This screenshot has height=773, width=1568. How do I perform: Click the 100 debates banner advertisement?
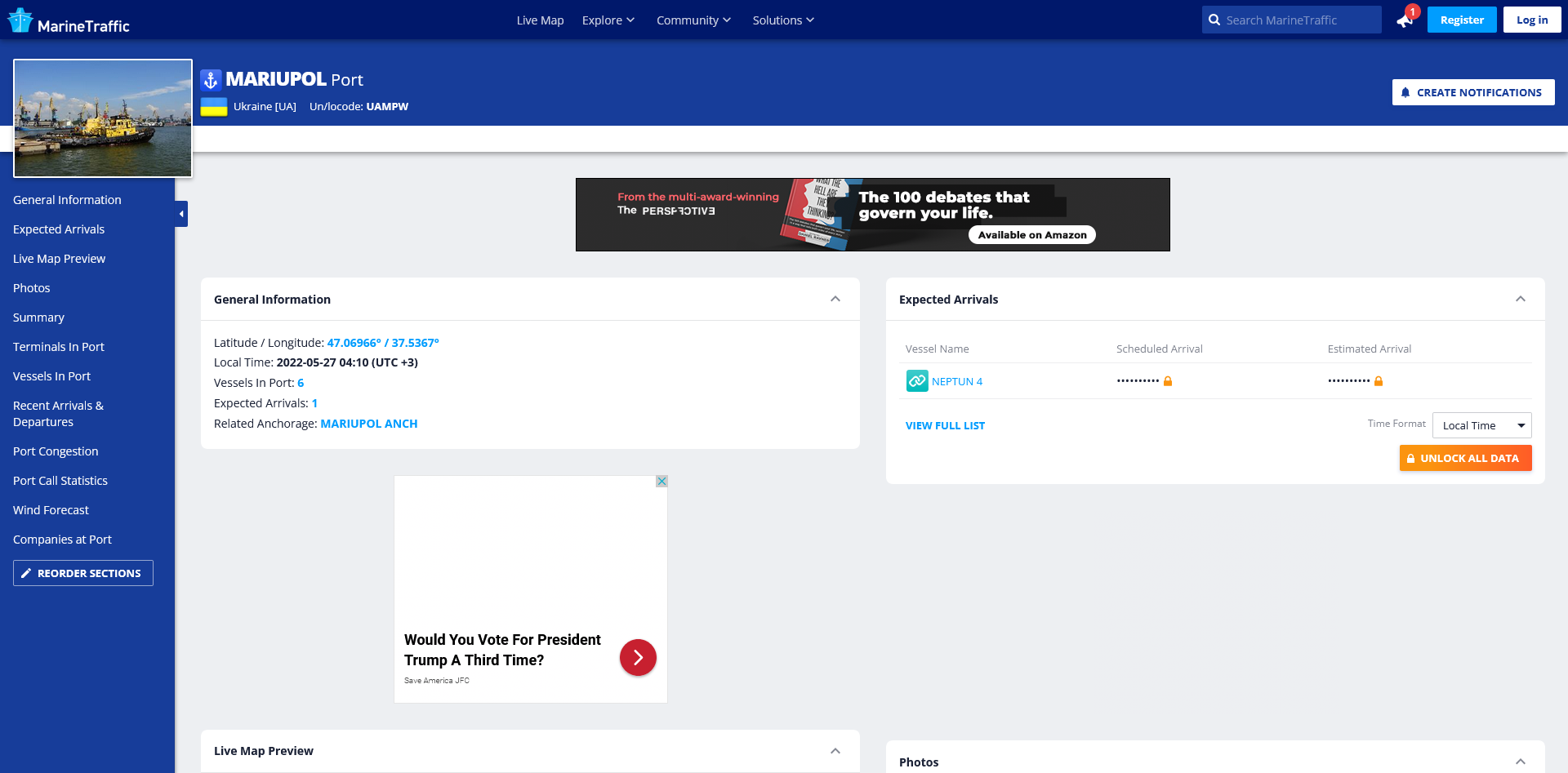[x=872, y=215]
